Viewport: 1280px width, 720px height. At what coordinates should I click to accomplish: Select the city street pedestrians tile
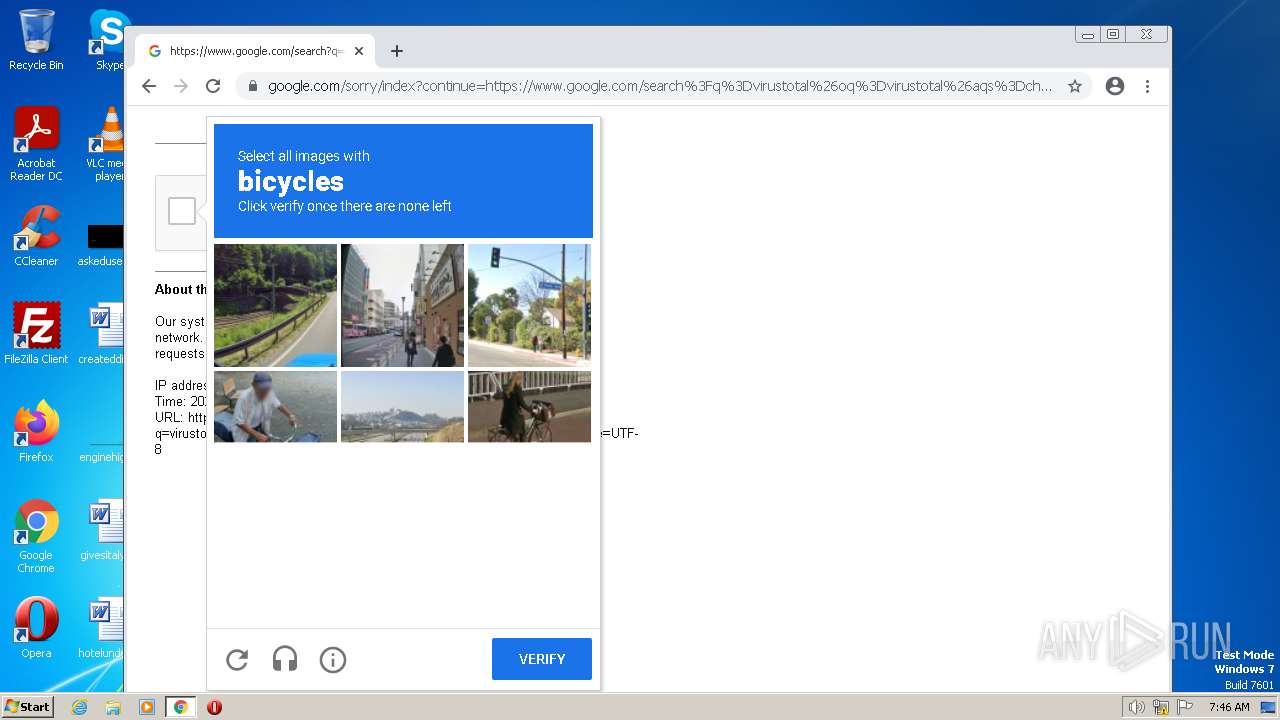(x=402, y=305)
